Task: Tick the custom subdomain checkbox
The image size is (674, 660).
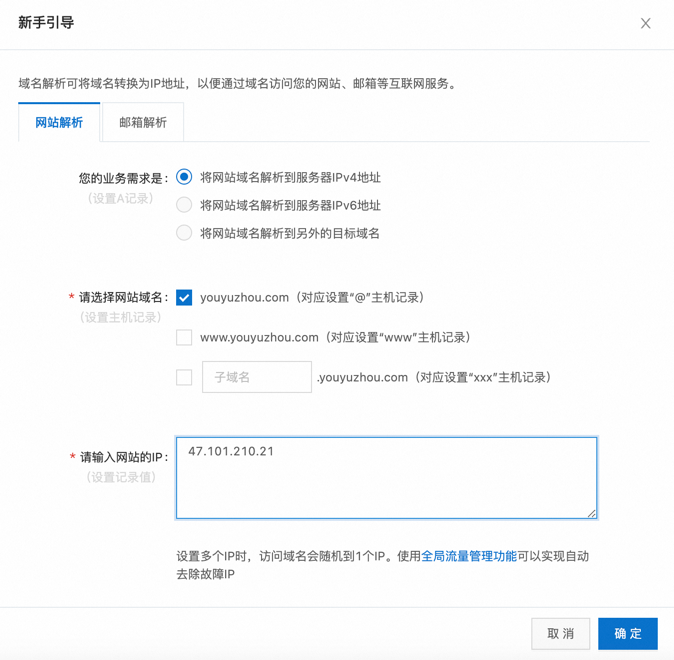Action: pos(184,377)
